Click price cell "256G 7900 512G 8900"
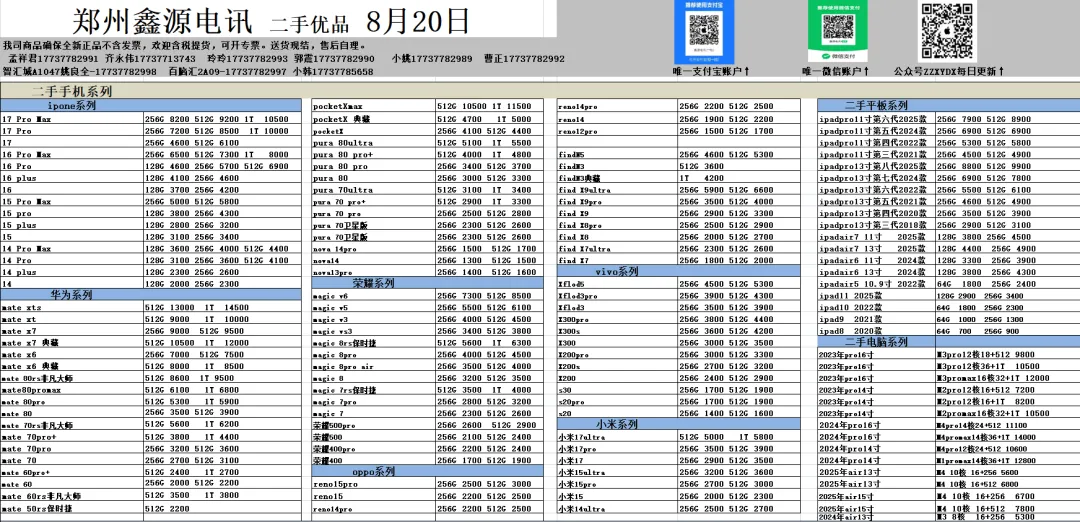1080x522 pixels. point(1008,118)
